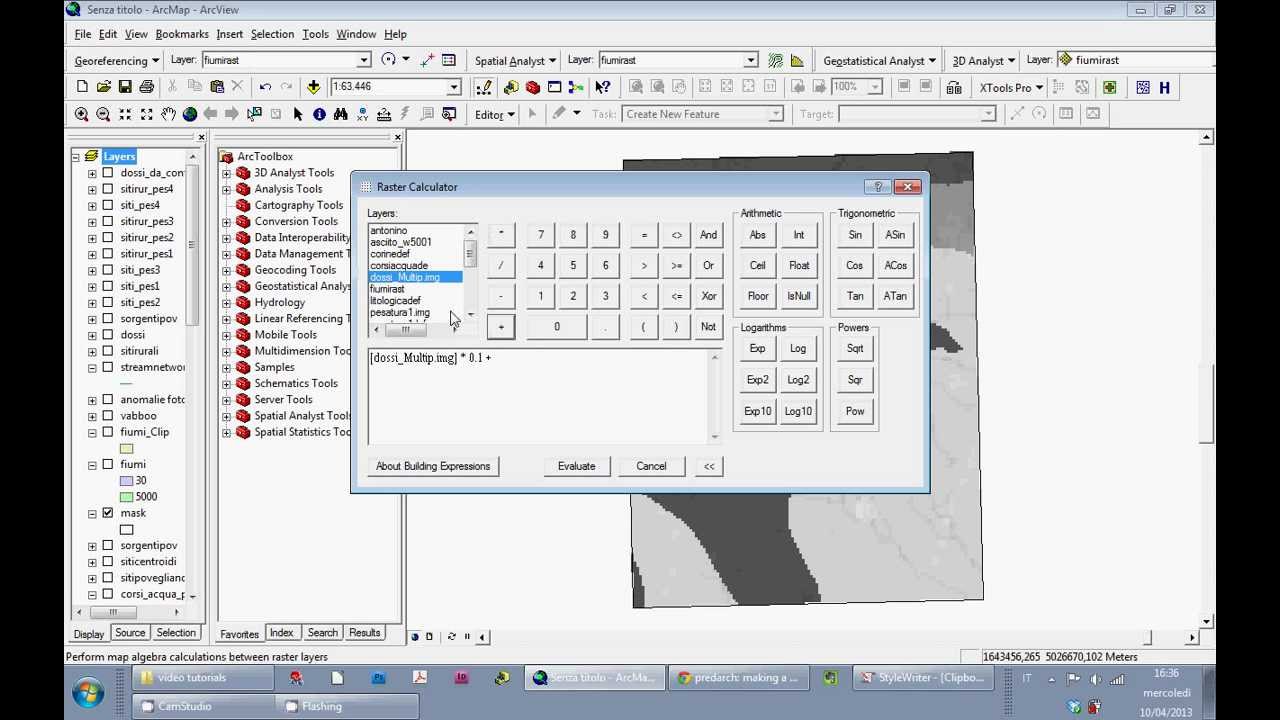Open the Editor dropdown menu
This screenshot has height=720, width=1280.
point(494,114)
